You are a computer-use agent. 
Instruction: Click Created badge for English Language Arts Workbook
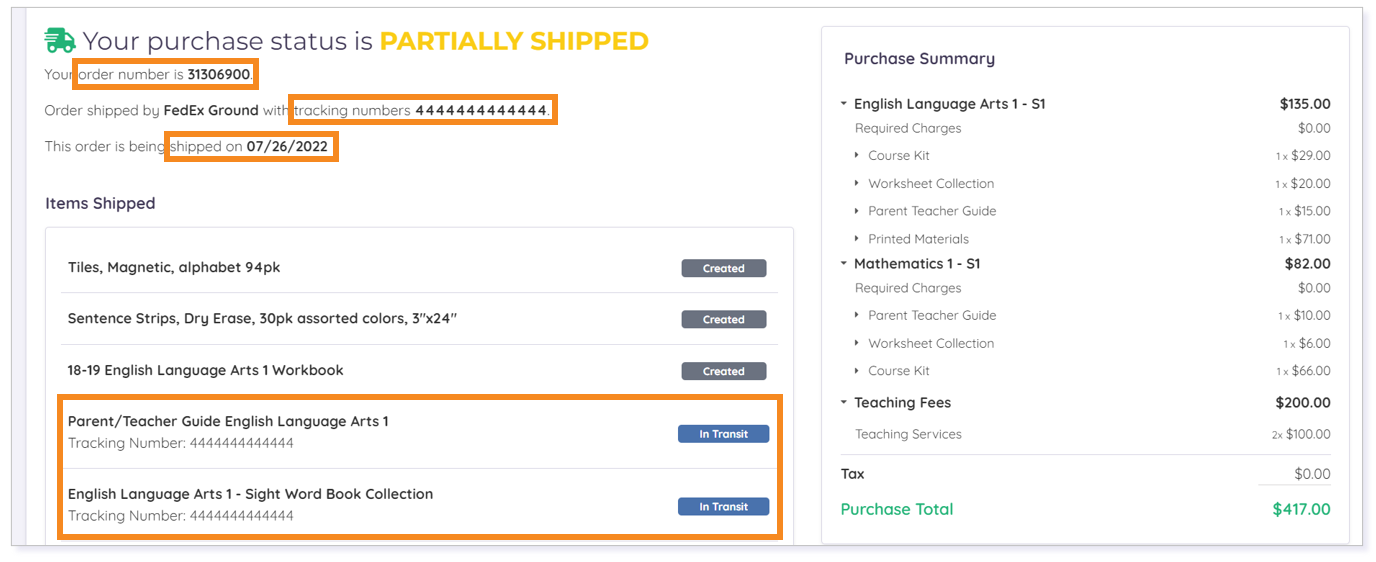724,371
